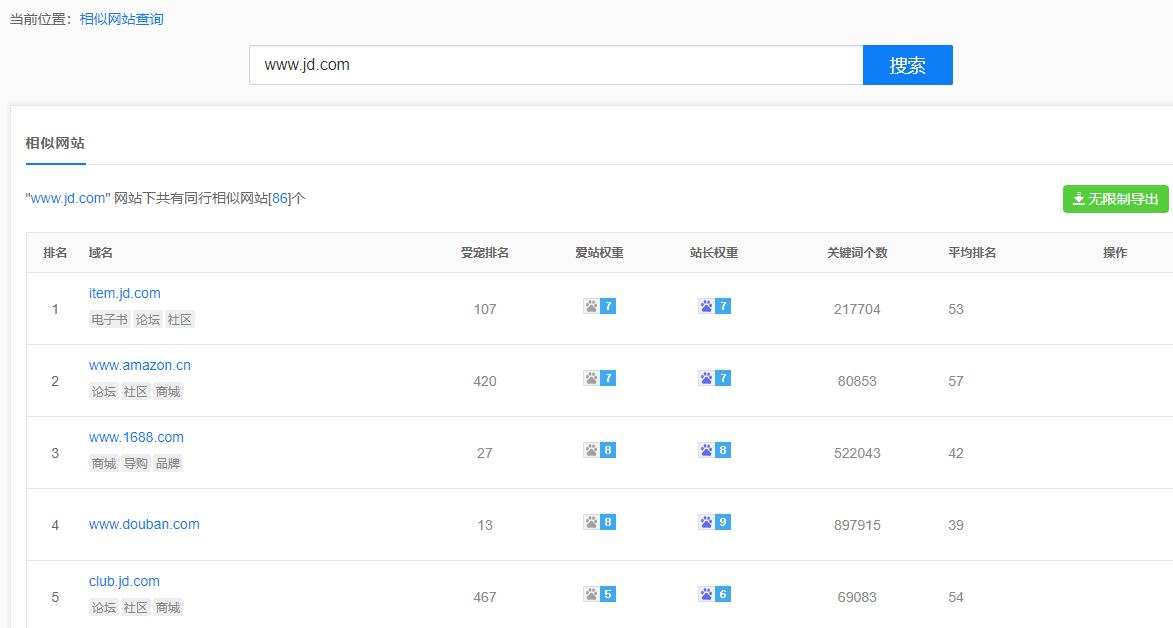Click the blue 搜索 button
This screenshot has width=1173, height=628.
pos(907,65)
